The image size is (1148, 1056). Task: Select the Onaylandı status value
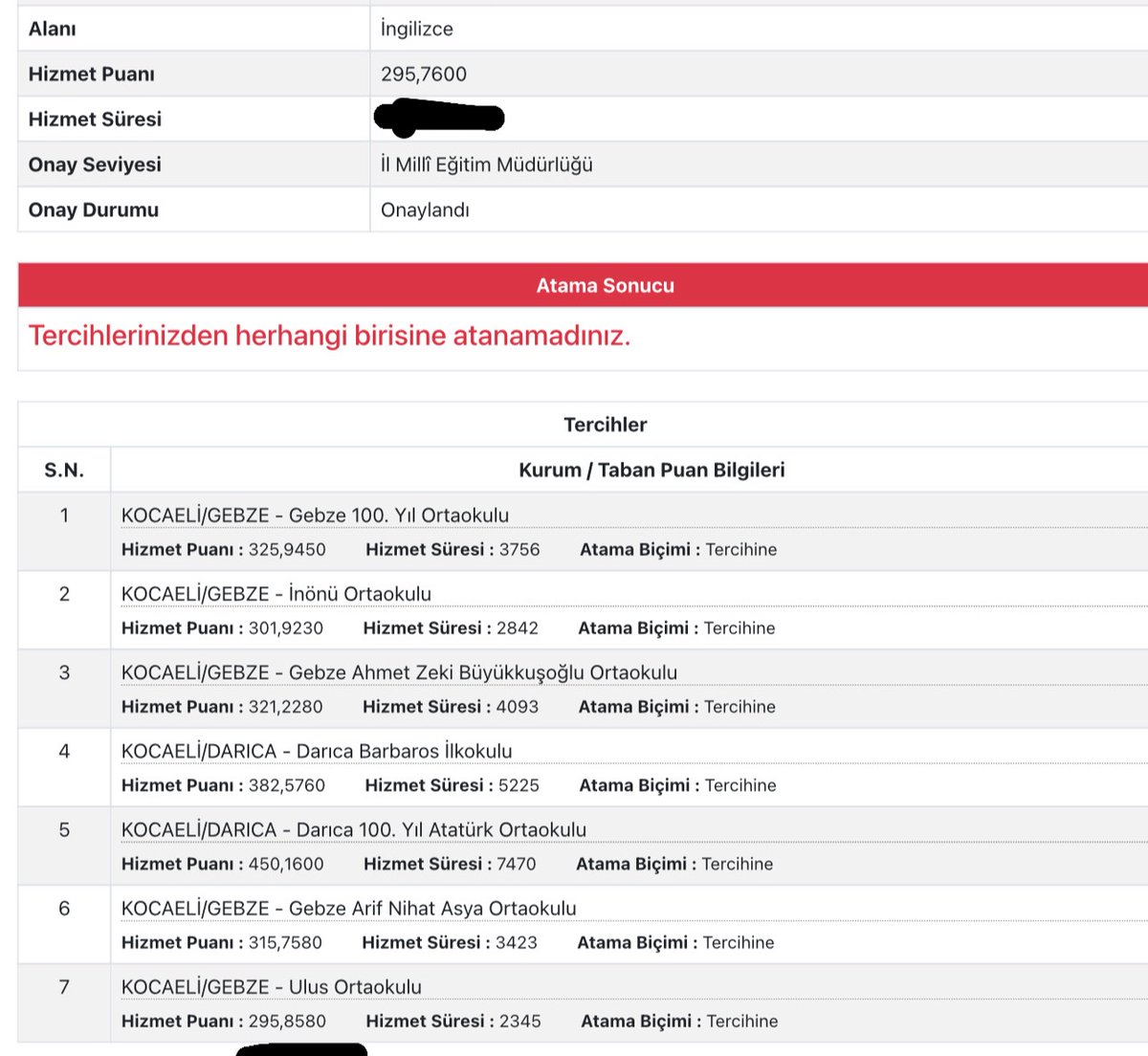425,209
